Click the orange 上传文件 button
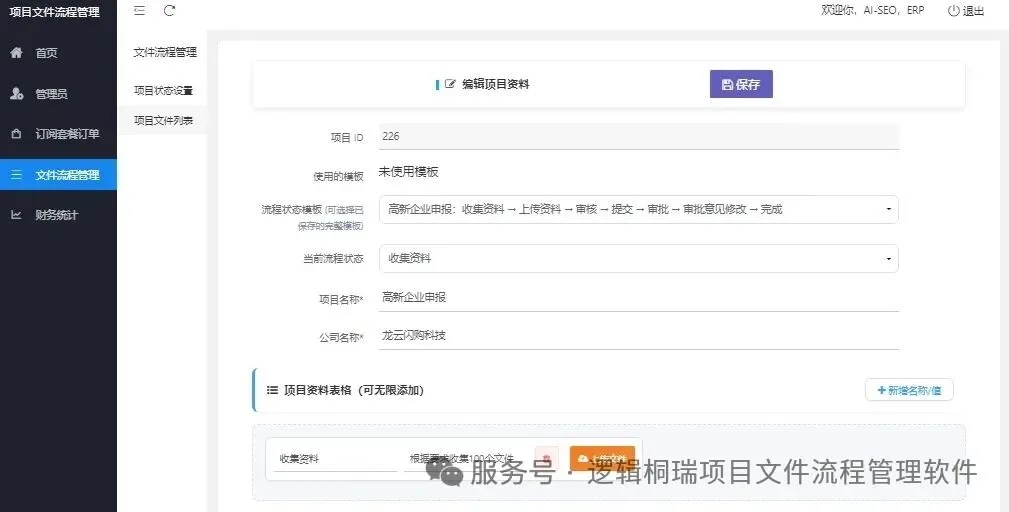The width and height of the screenshot is (1009, 512). click(602, 459)
